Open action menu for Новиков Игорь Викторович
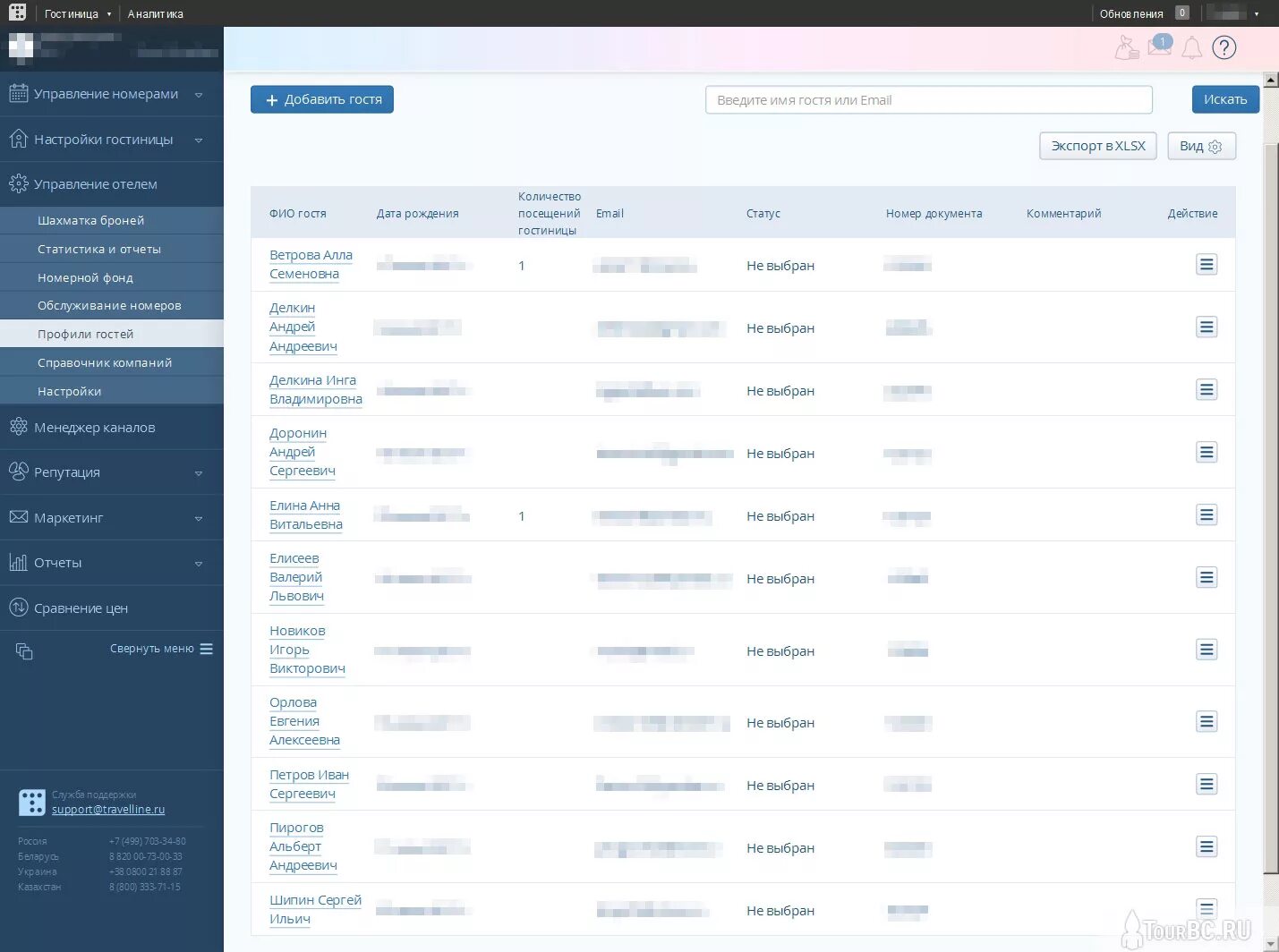Image resolution: width=1279 pixels, height=952 pixels. point(1207,650)
